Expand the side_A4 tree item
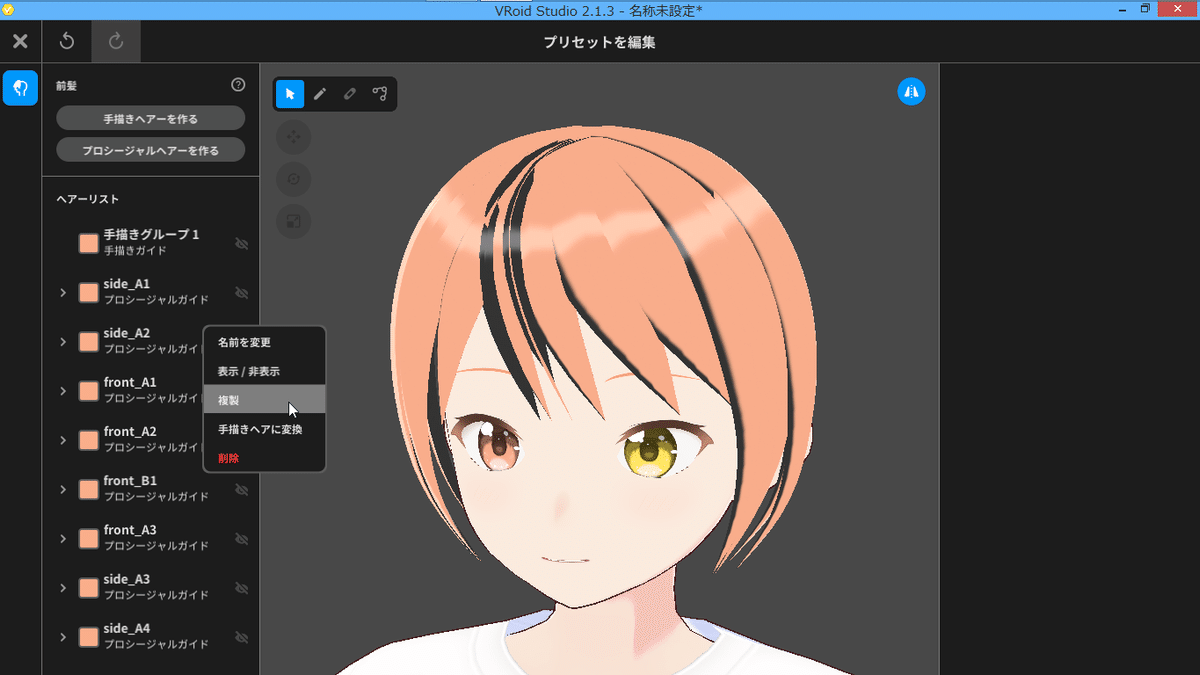 pyautogui.click(x=62, y=637)
